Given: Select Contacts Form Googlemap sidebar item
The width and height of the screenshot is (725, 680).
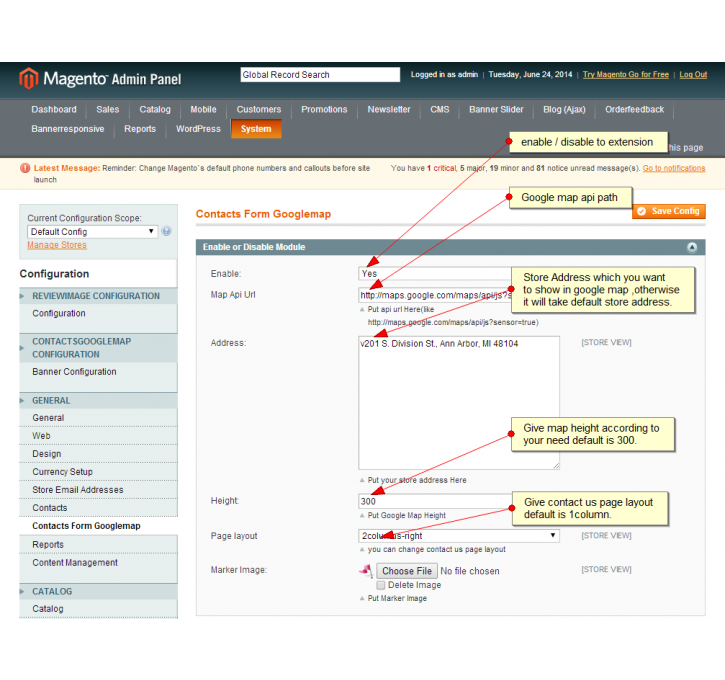Looking at the screenshot, I should pos(86,526).
